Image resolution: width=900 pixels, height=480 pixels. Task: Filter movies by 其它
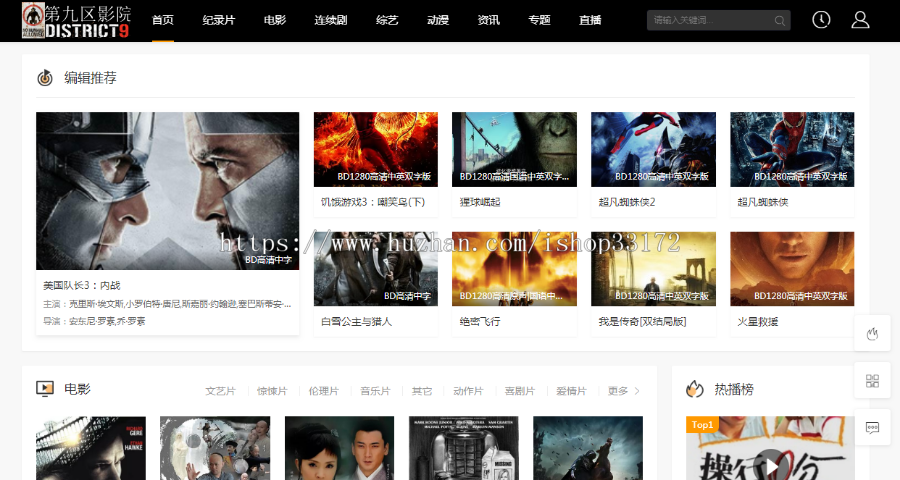(422, 391)
